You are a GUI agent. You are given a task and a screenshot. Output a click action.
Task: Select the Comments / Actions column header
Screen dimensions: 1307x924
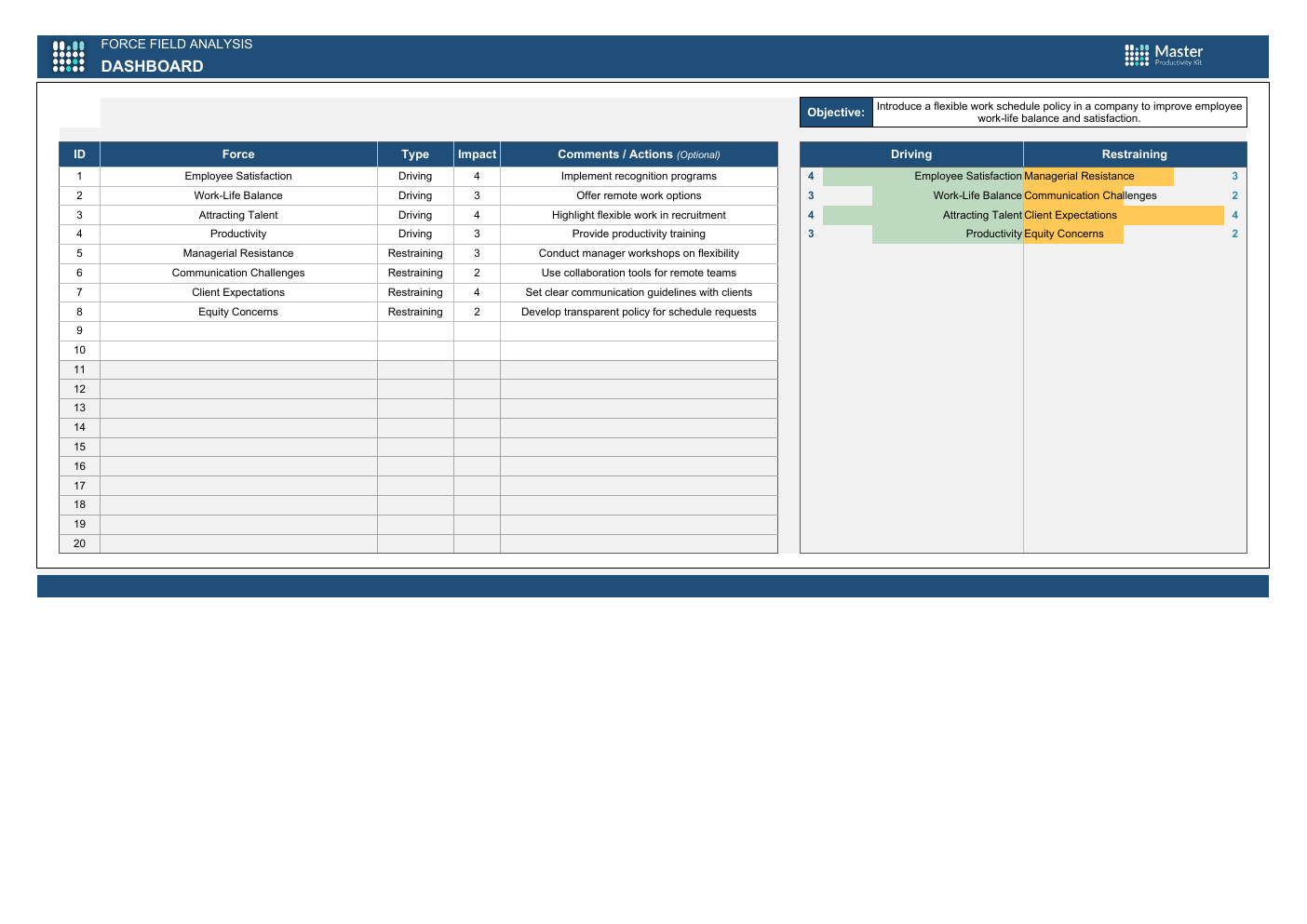[x=639, y=154]
